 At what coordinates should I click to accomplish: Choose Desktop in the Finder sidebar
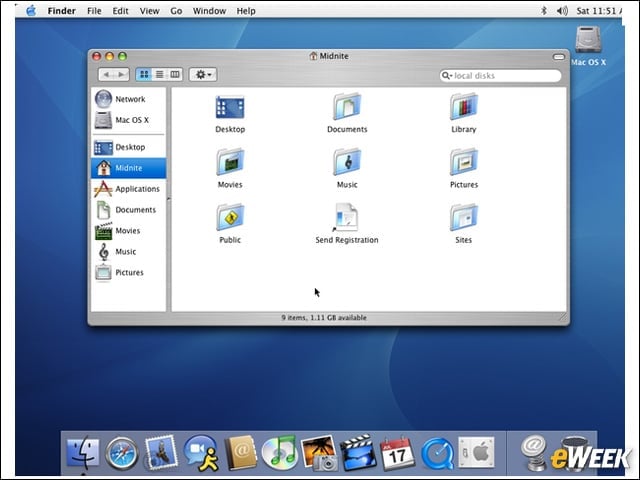tap(129, 147)
